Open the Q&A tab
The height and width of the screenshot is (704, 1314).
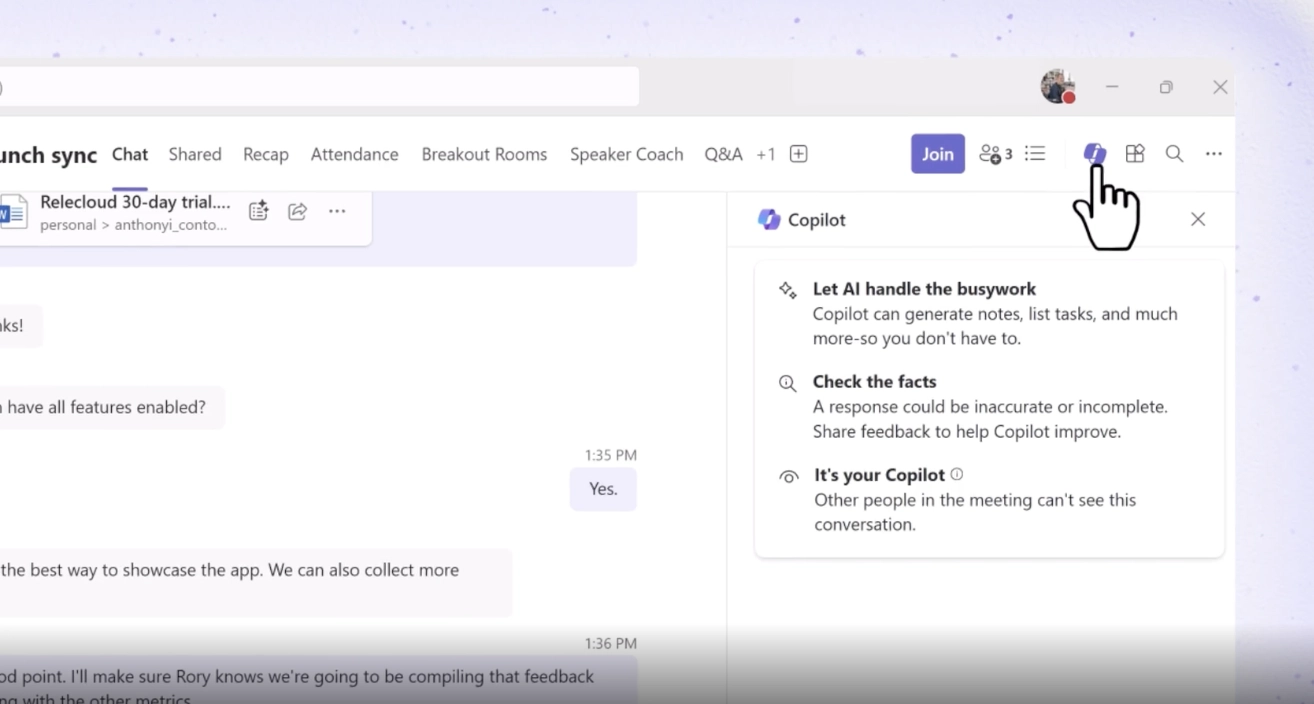[x=723, y=154]
